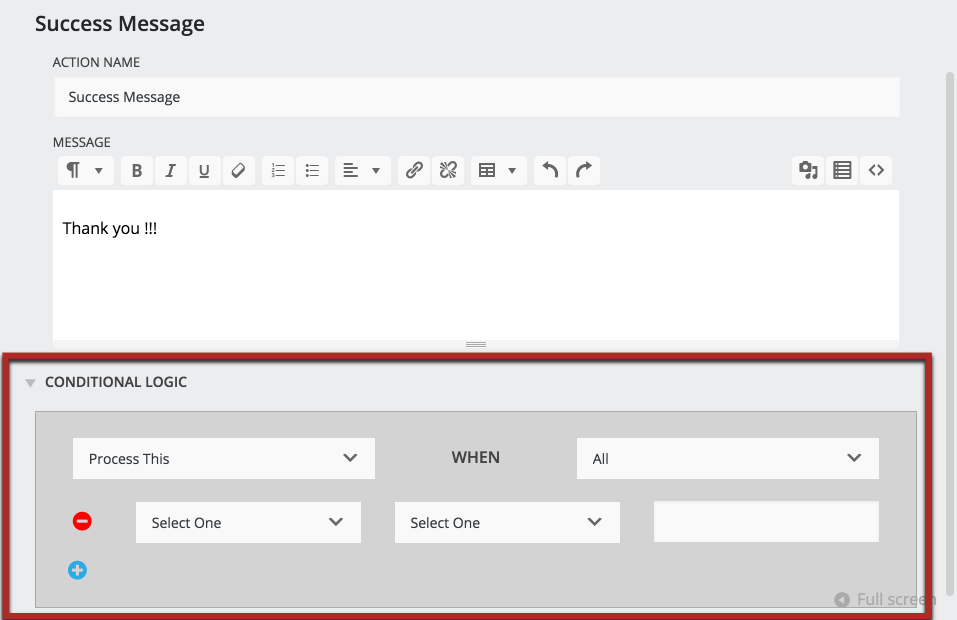Click the eraser clear formatting icon
957x620 pixels.
click(x=238, y=171)
